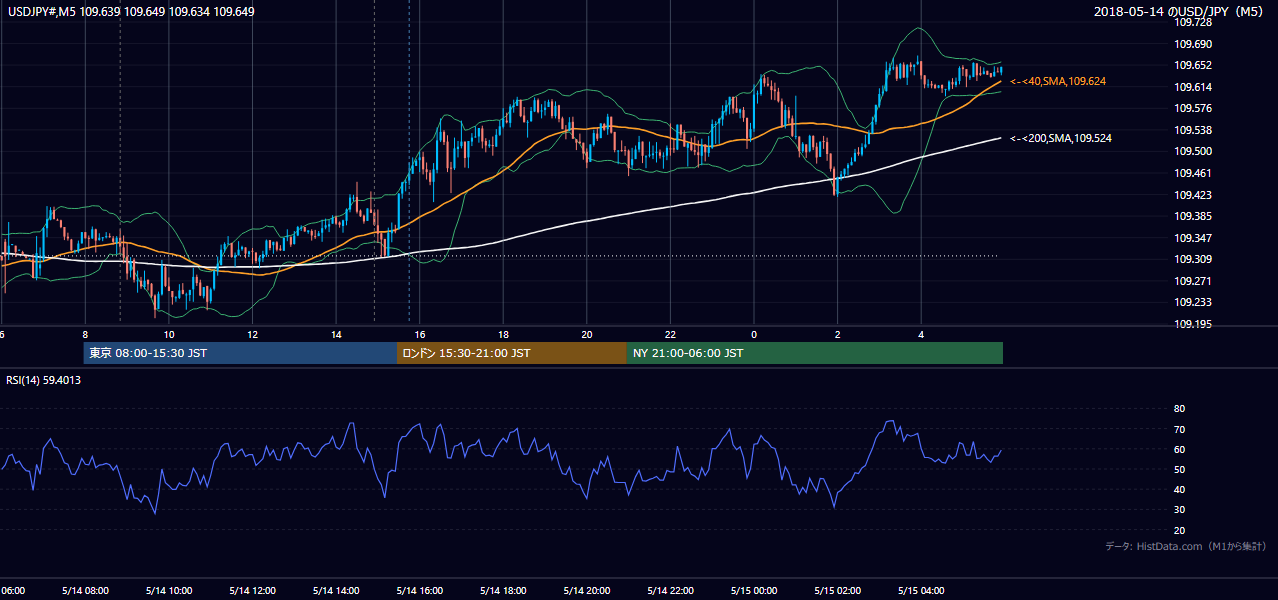Click hour label 20 on price chart axis

587,334
